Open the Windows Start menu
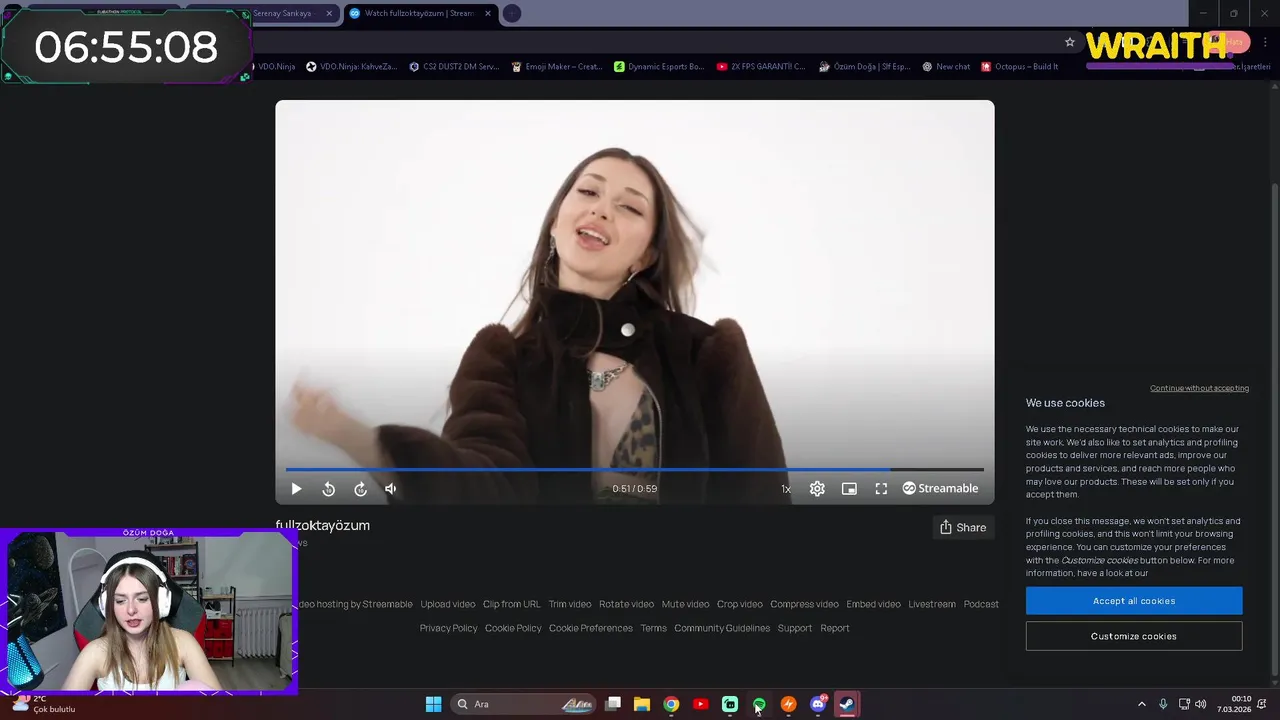The width and height of the screenshot is (1280, 720). click(x=433, y=704)
